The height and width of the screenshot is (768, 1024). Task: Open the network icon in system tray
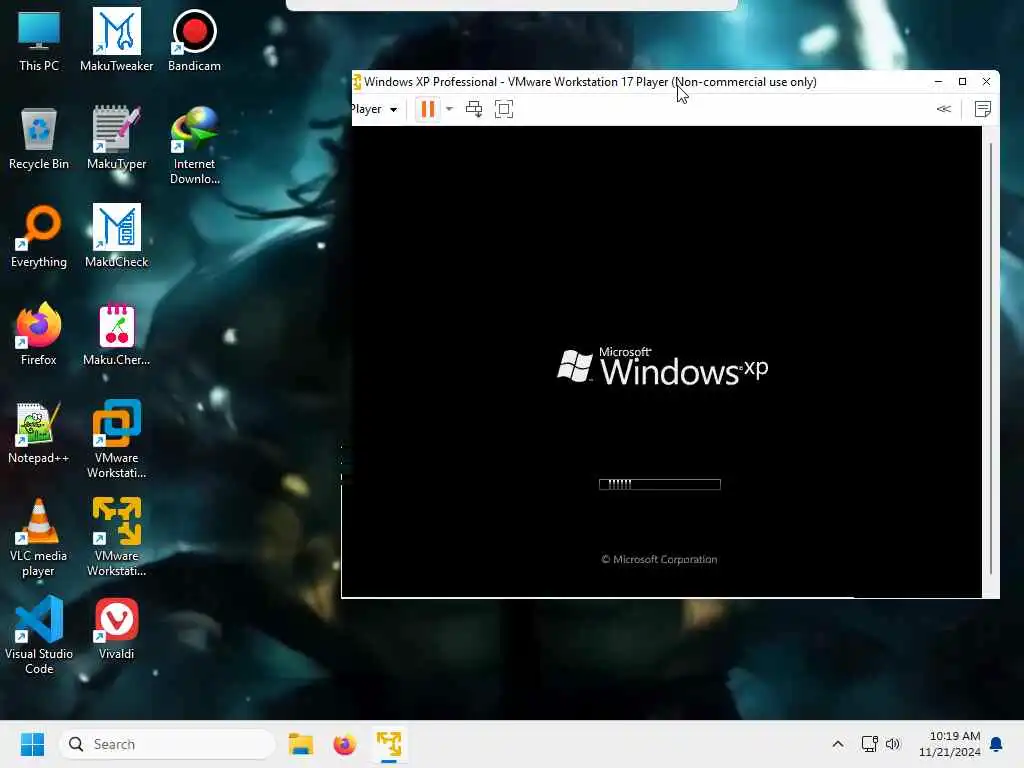pyautogui.click(x=869, y=744)
